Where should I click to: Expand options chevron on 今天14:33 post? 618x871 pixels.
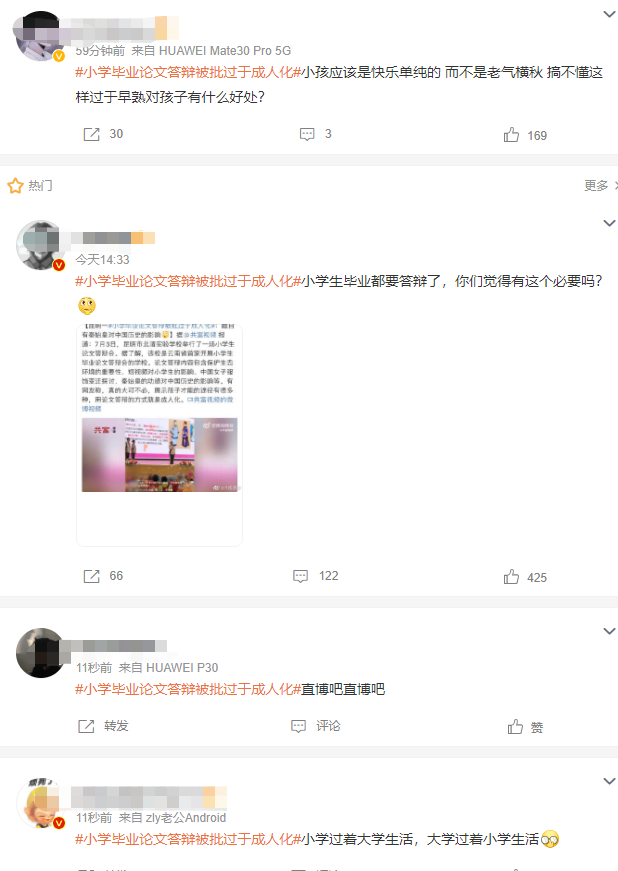coord(609,223)
